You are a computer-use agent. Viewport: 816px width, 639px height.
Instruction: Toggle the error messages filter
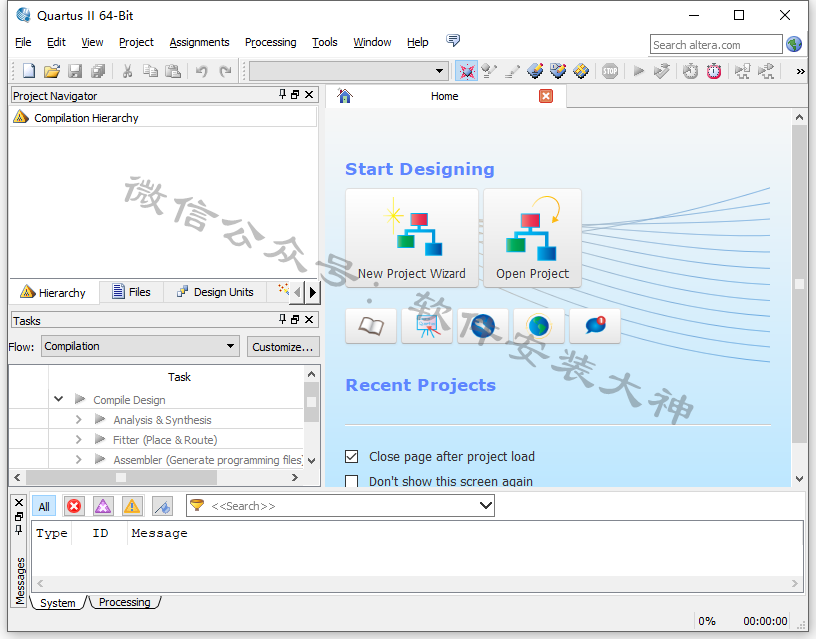pyautogui.click(x=74, y=506)
